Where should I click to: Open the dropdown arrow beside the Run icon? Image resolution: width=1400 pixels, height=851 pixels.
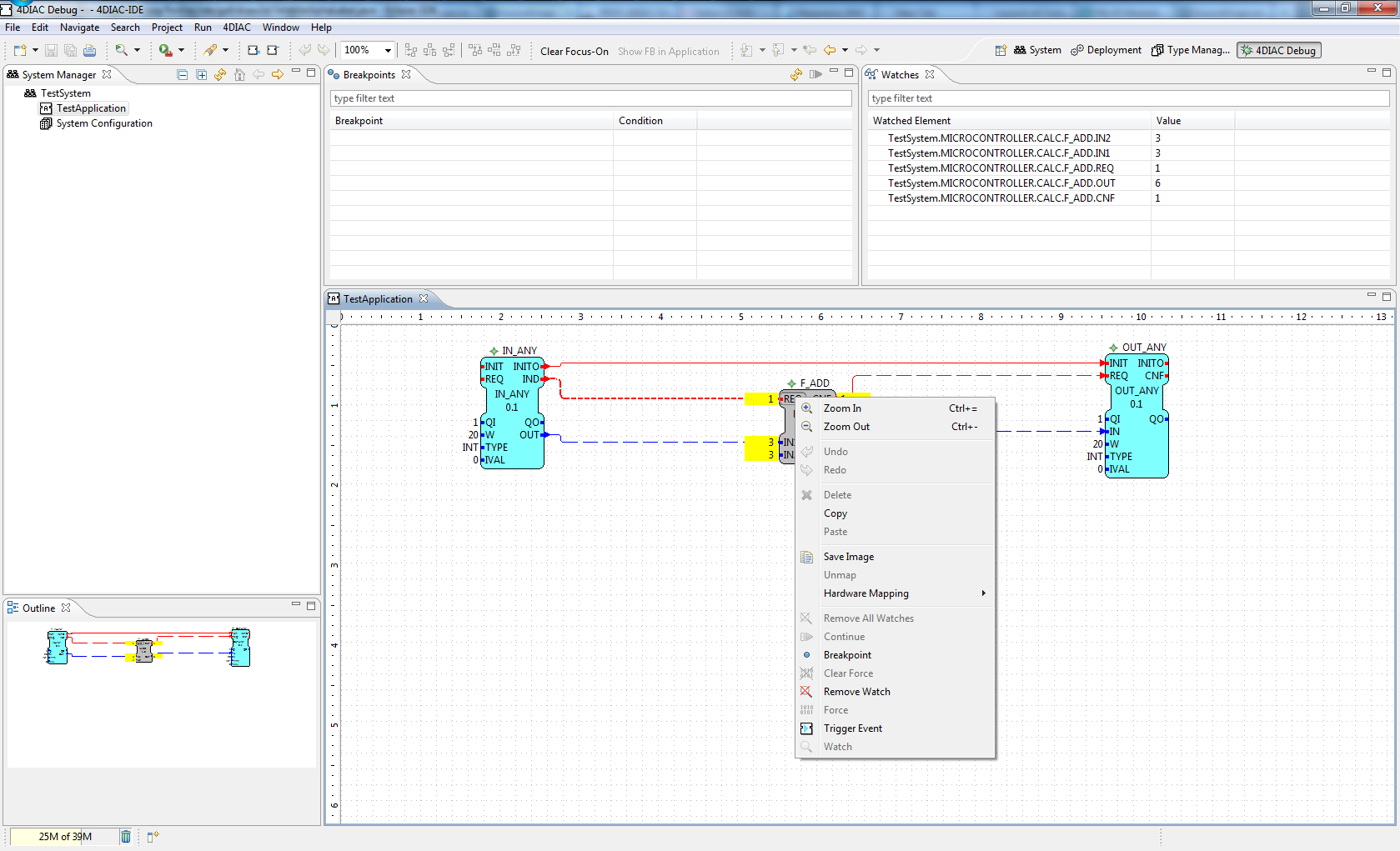pos(181,51)
